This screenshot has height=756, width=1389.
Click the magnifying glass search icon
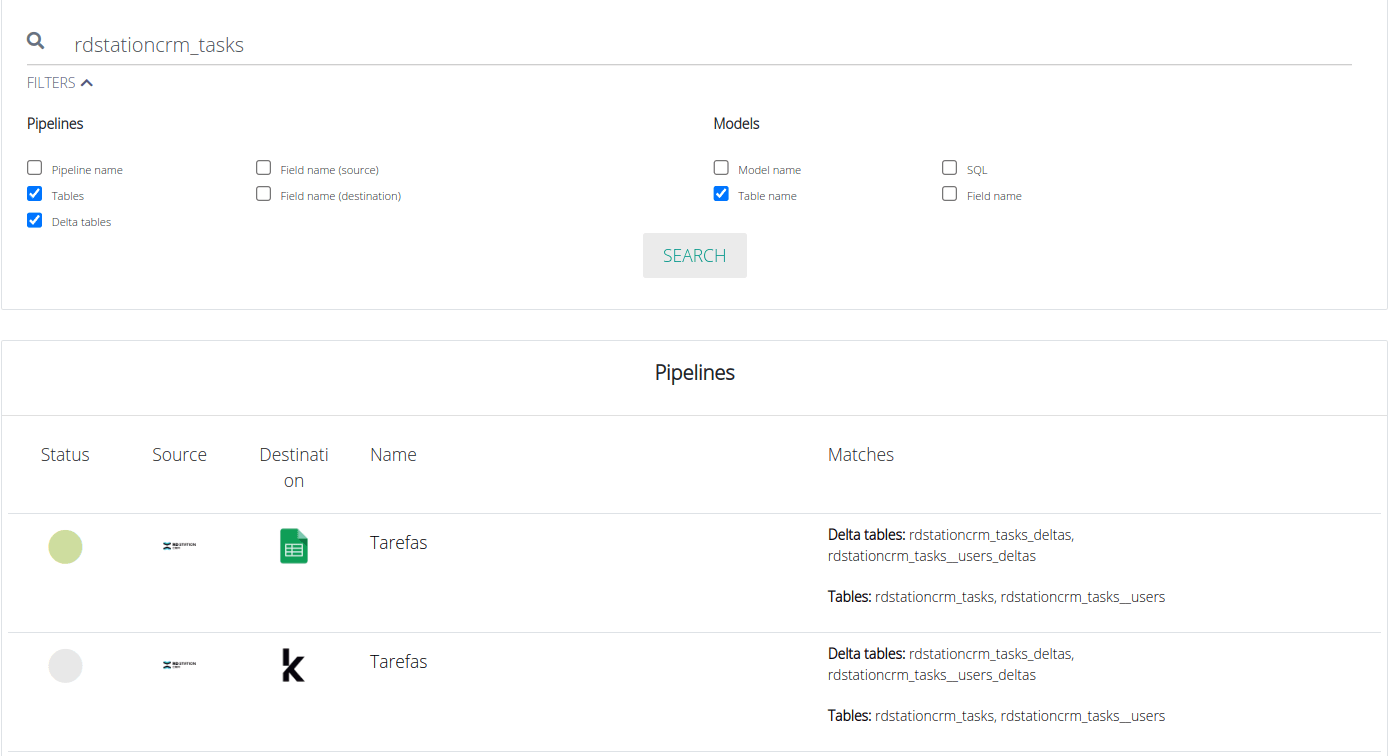(36, 41)
